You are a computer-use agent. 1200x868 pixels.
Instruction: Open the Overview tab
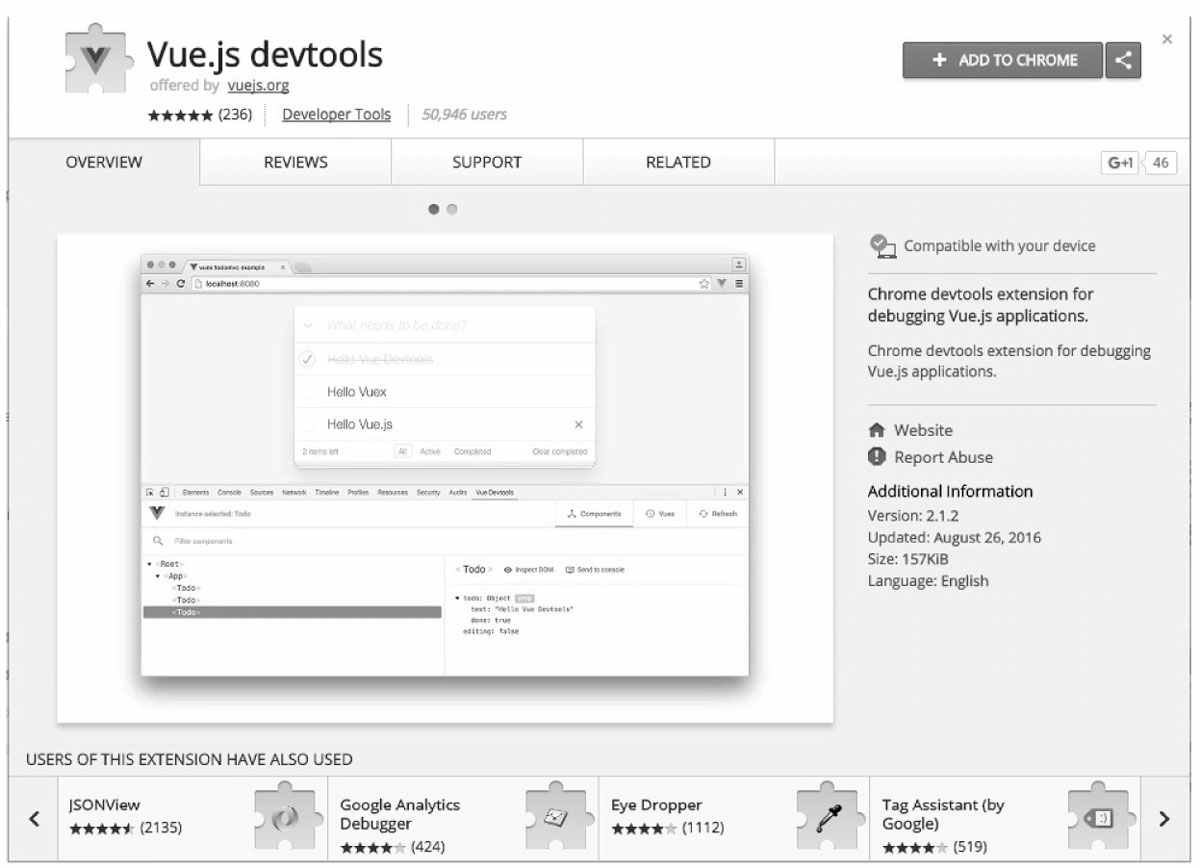[104, 162]
